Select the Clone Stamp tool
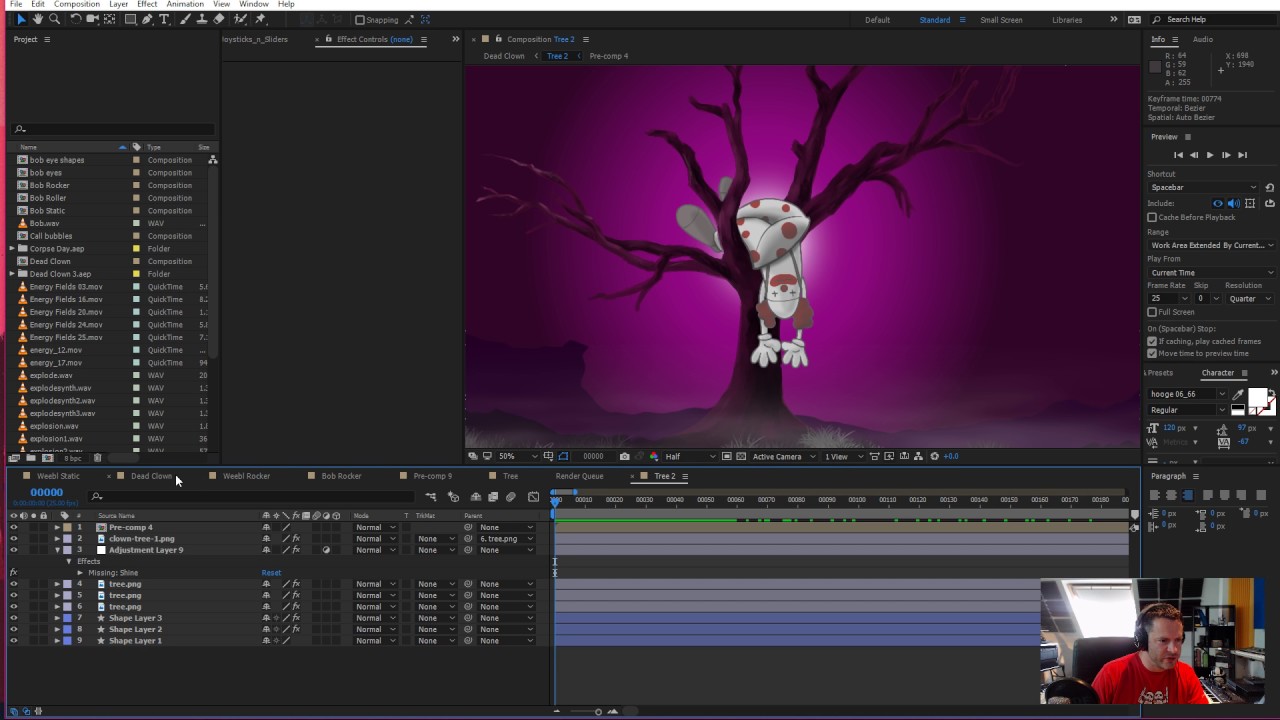The width and height of the screenshot is (1280, 720). [201, 19]
